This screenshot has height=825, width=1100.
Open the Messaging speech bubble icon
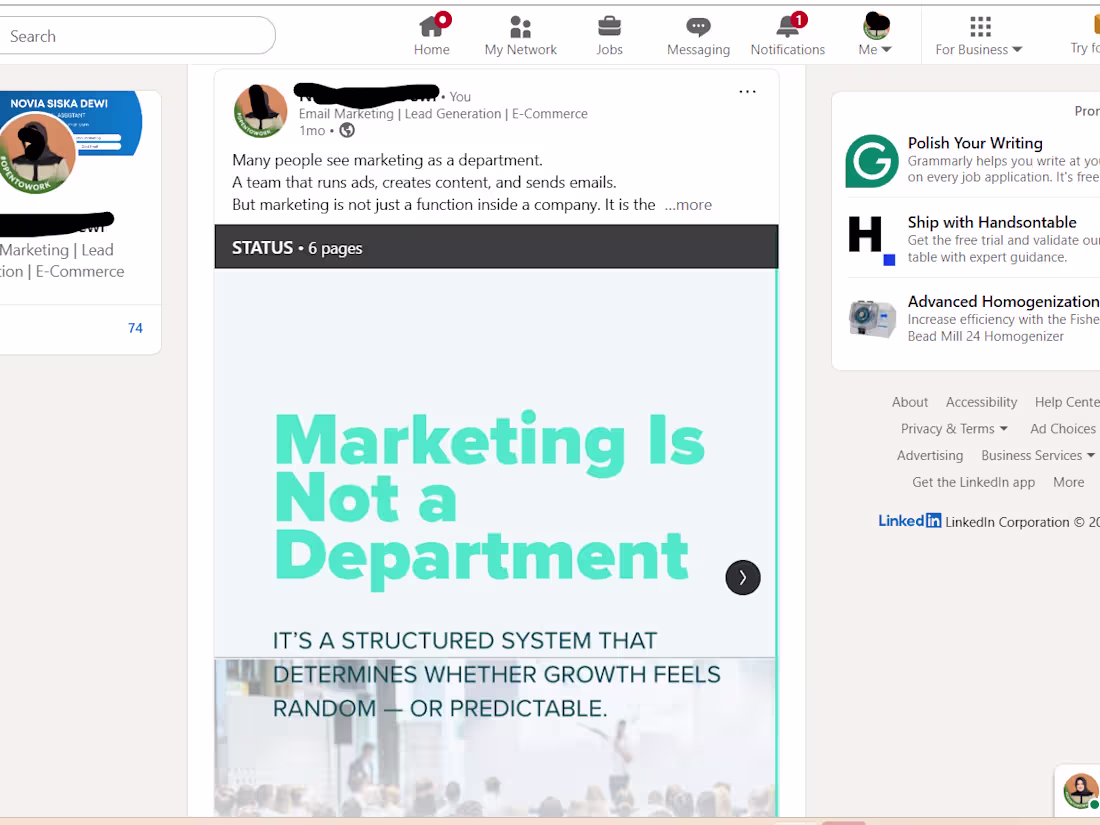(x=698, y=27)
